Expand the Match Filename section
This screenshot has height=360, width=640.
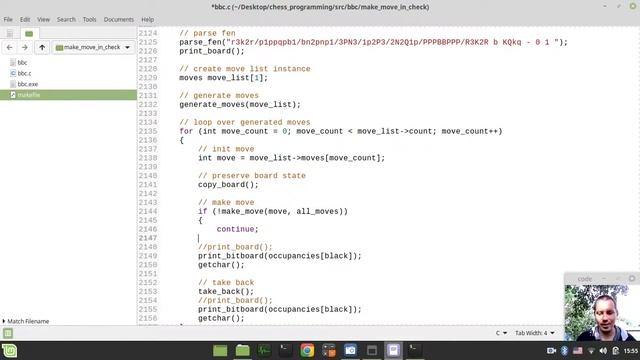tap(26, 321)
